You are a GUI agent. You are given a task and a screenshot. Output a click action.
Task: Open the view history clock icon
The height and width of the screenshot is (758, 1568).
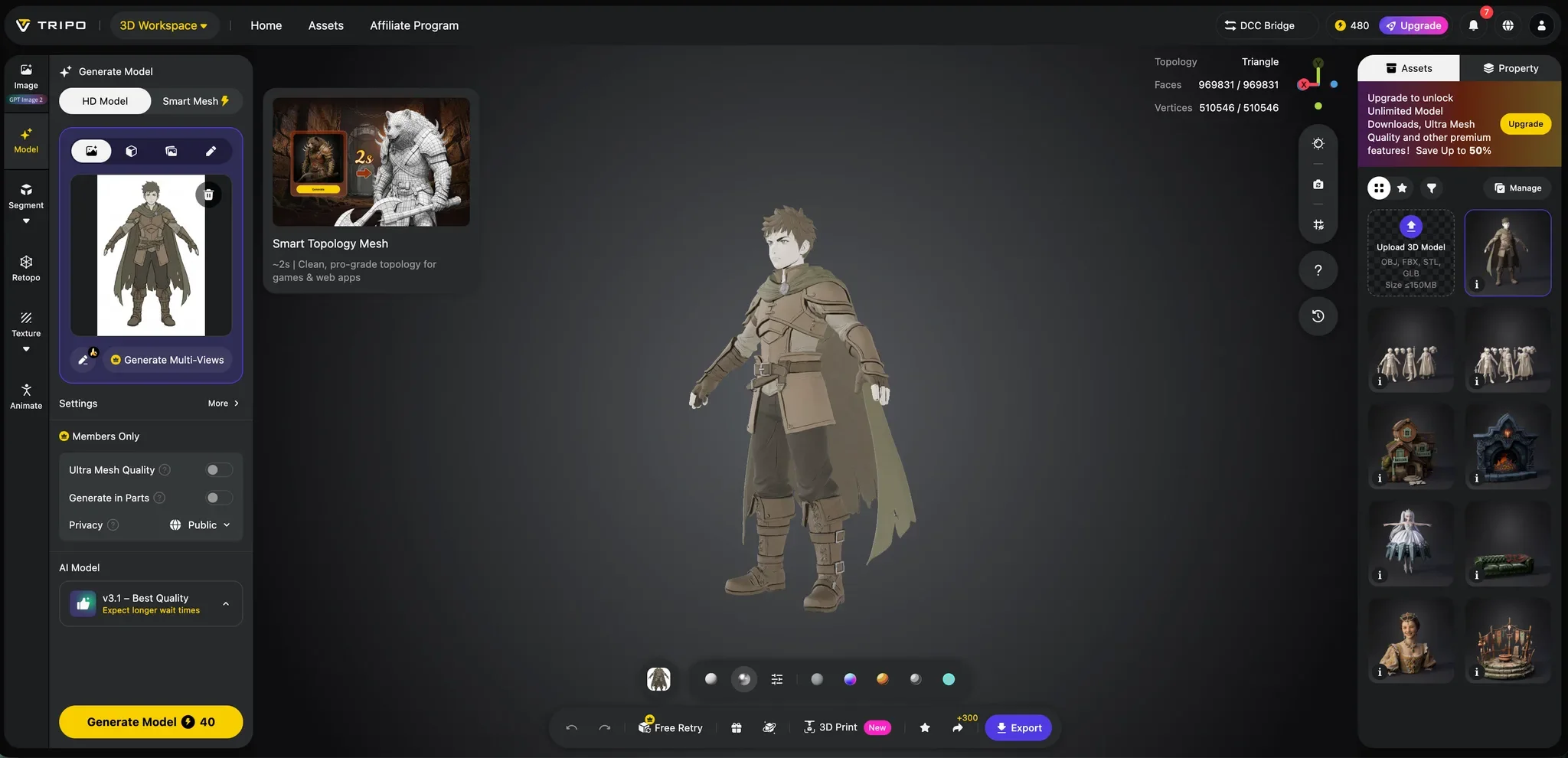click(1318, 316)
